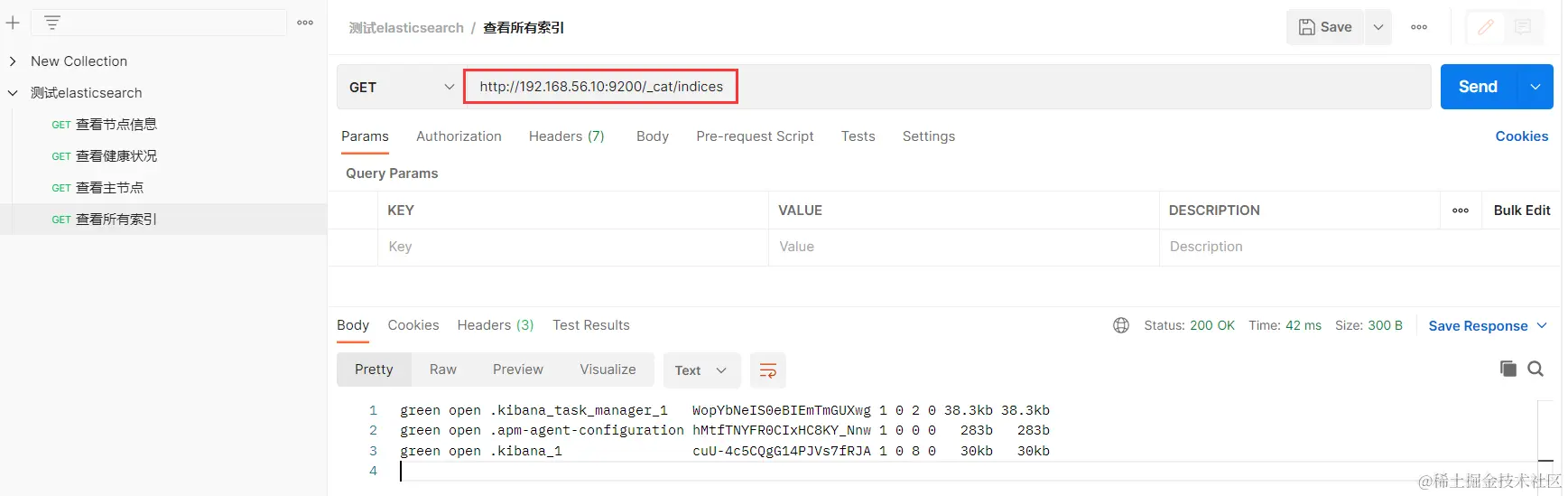Viewport: 1568px width, 496px height.
Task: Toggle the wrap lines icon
Action: [x=768, y=370]
